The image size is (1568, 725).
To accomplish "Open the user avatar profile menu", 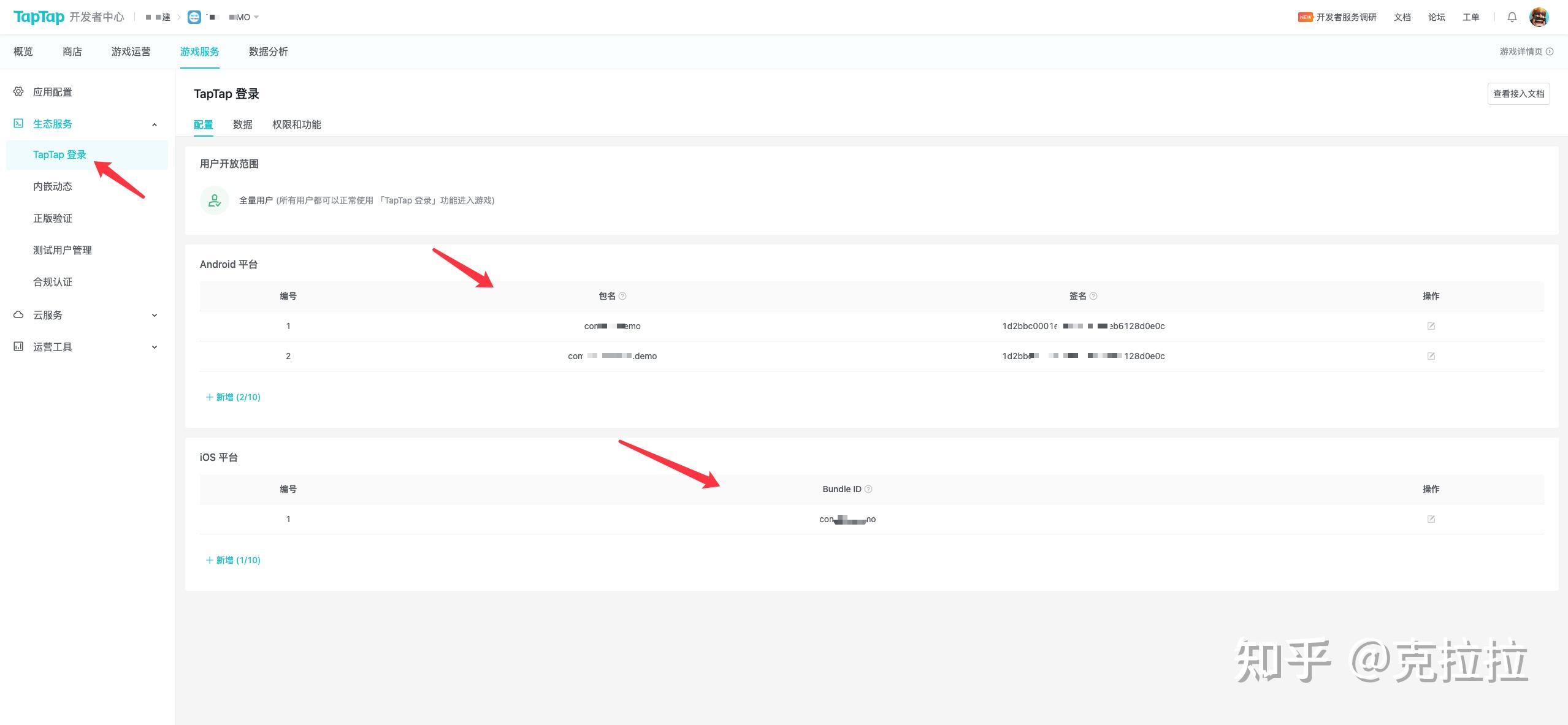I will [1539, 17].
